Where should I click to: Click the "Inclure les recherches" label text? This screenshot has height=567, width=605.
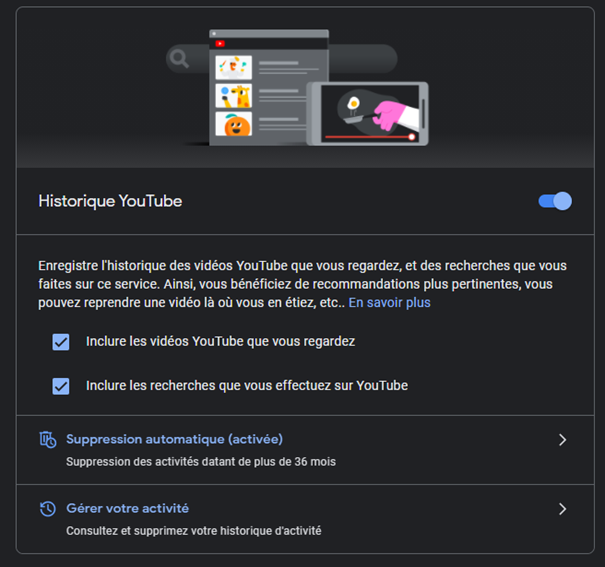tap(246, 385)
